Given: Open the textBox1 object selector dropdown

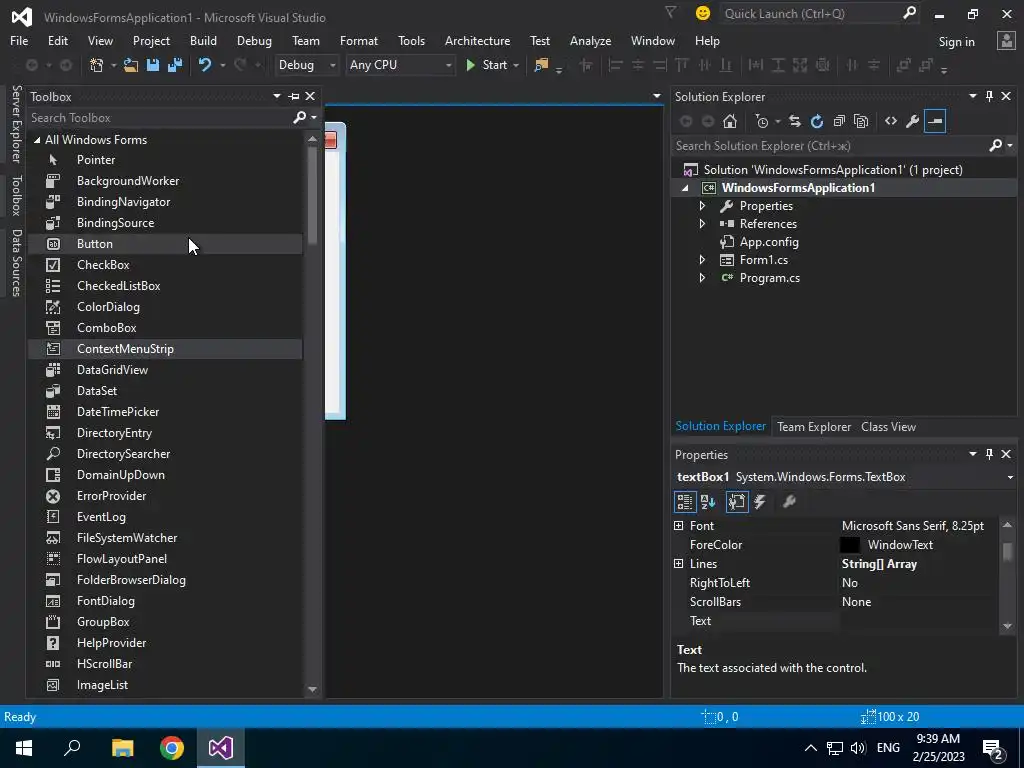Looking at the screenshot, I should tap(1010, 477).
